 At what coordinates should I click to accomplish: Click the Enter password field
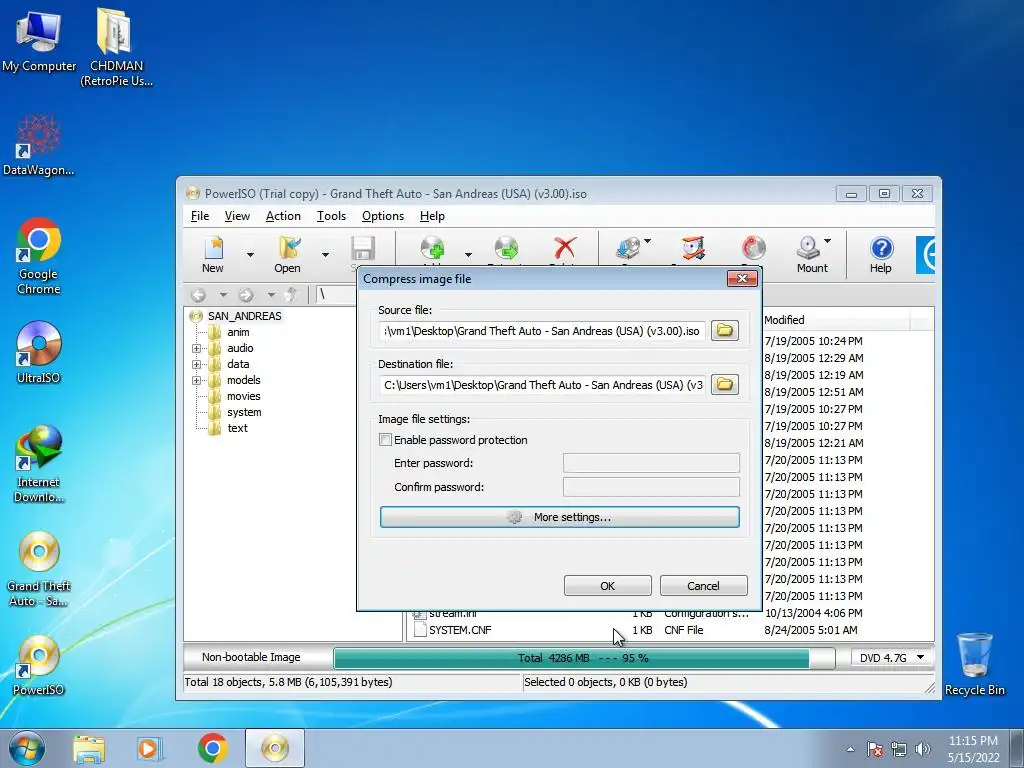click(x=651, y=463)
